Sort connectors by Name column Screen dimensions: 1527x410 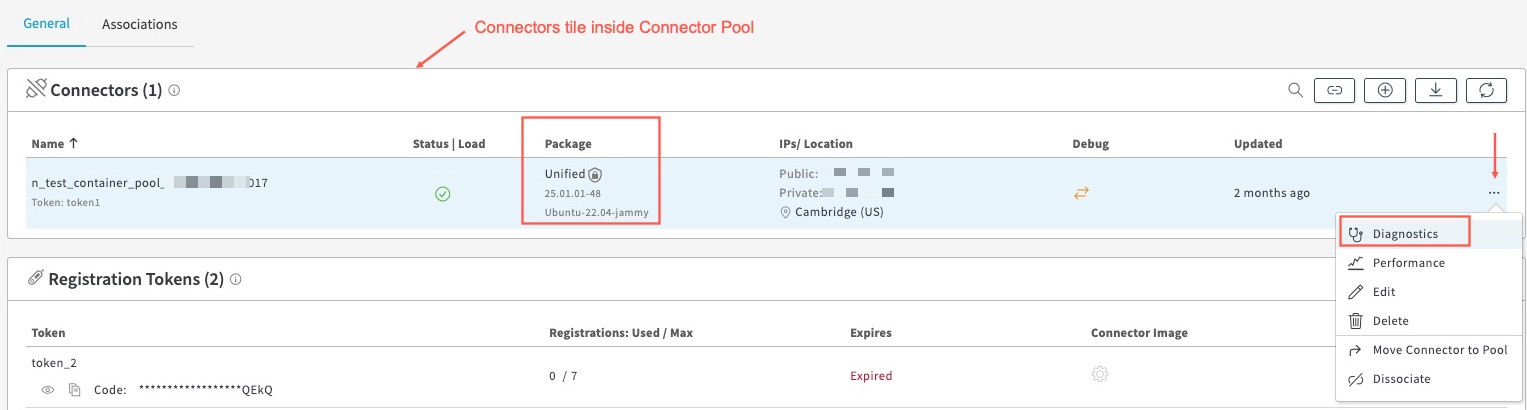point(54,144)
